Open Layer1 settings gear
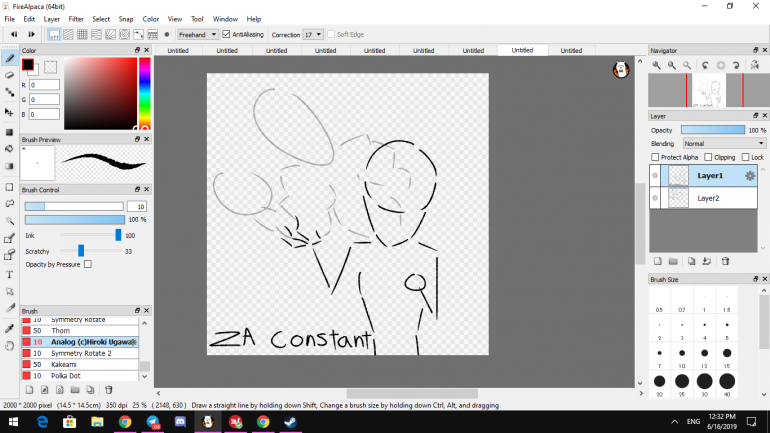Viewport: 770px width, 433px height. tap(750, 176)
